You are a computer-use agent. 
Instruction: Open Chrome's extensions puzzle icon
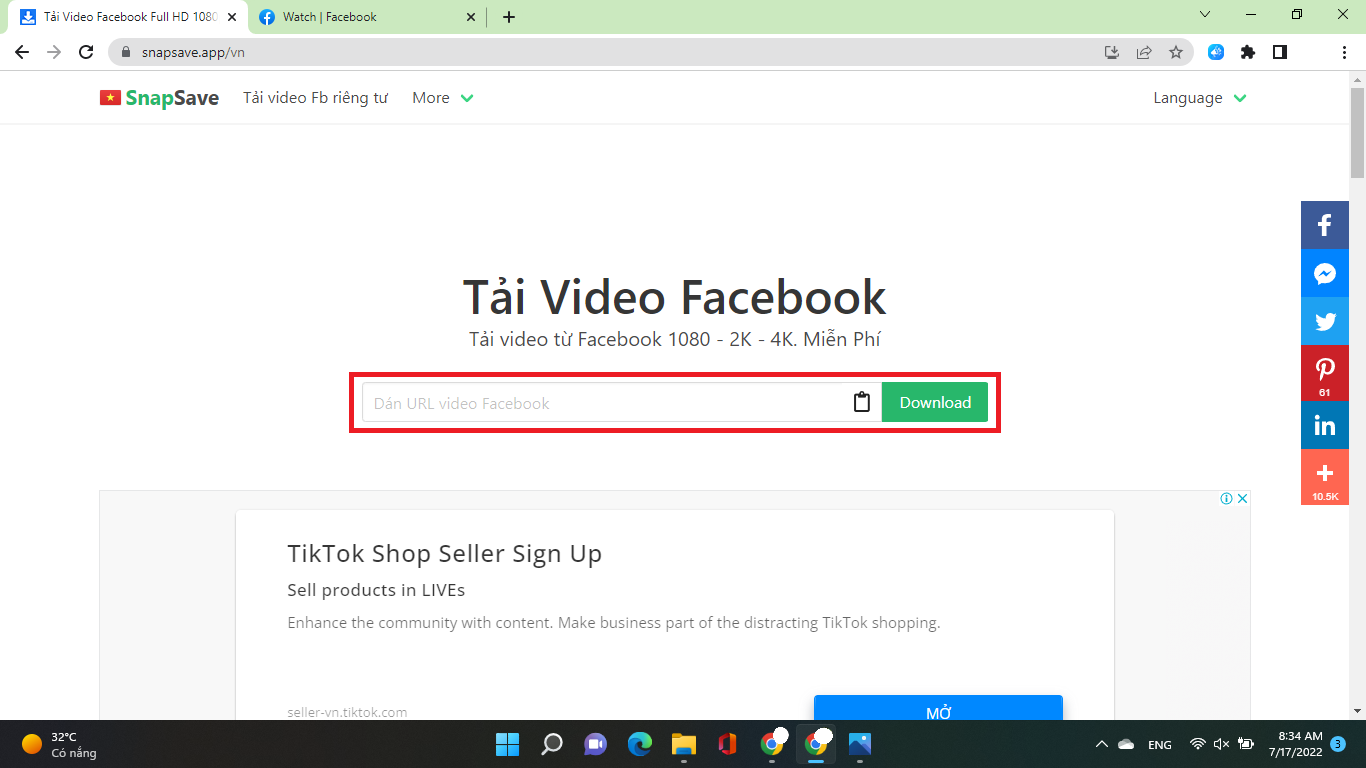(x=1248, y=51)
